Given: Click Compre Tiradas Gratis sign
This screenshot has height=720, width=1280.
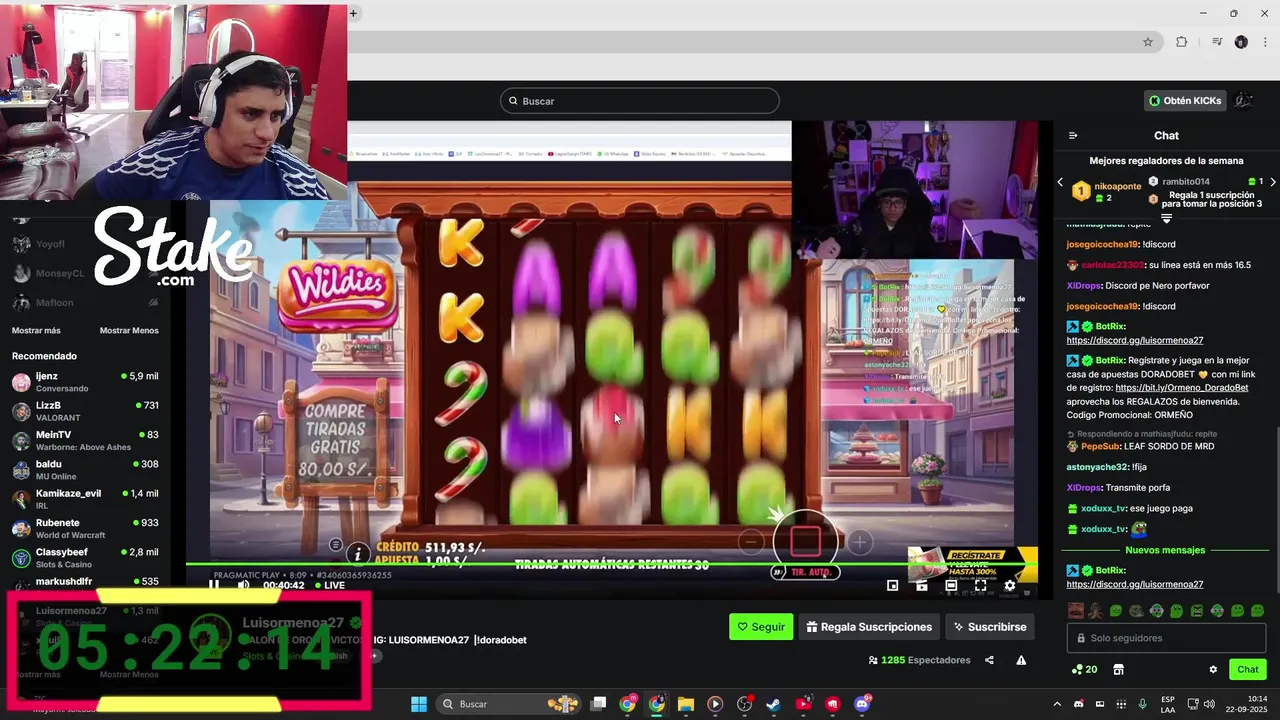Looking at the screenshot, I should [335, 440].
